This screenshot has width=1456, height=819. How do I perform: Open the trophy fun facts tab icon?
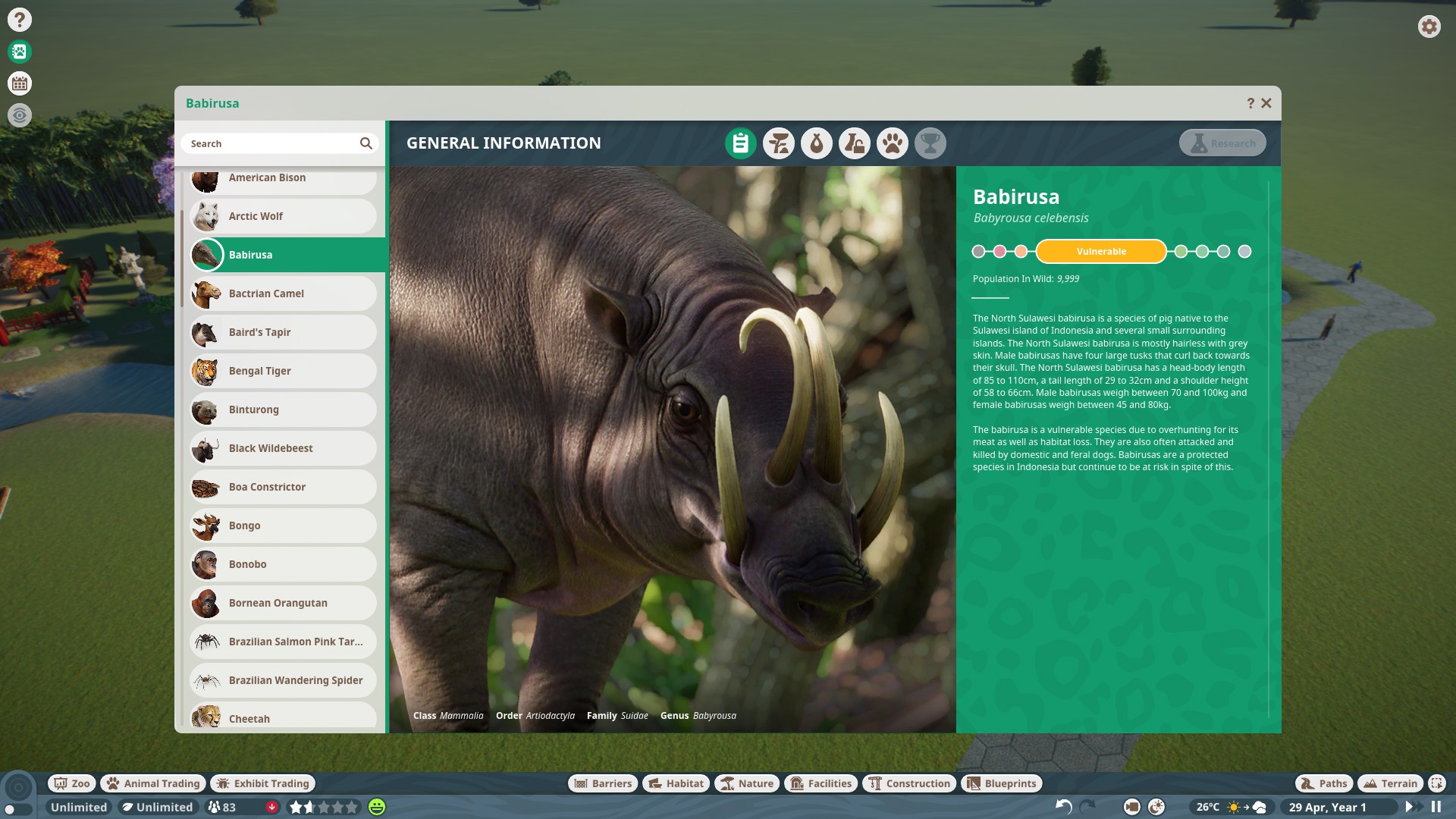(930, 143)
